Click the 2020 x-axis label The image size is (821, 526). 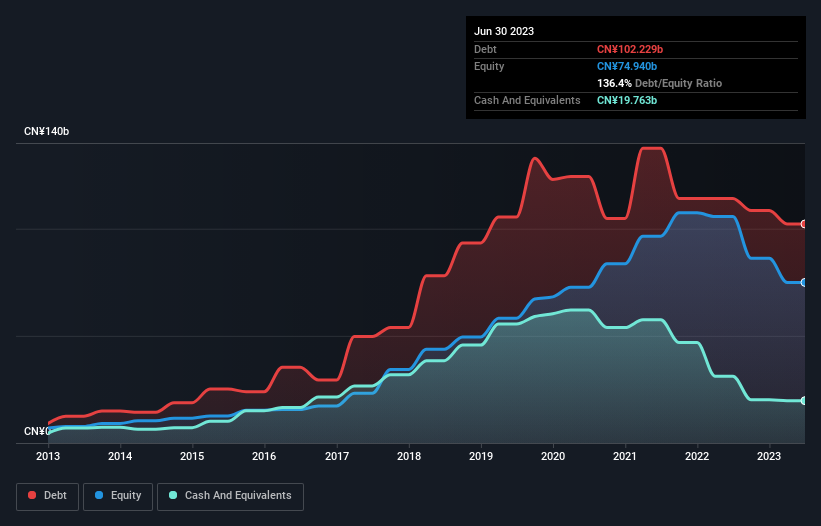[x=553, y=456]
